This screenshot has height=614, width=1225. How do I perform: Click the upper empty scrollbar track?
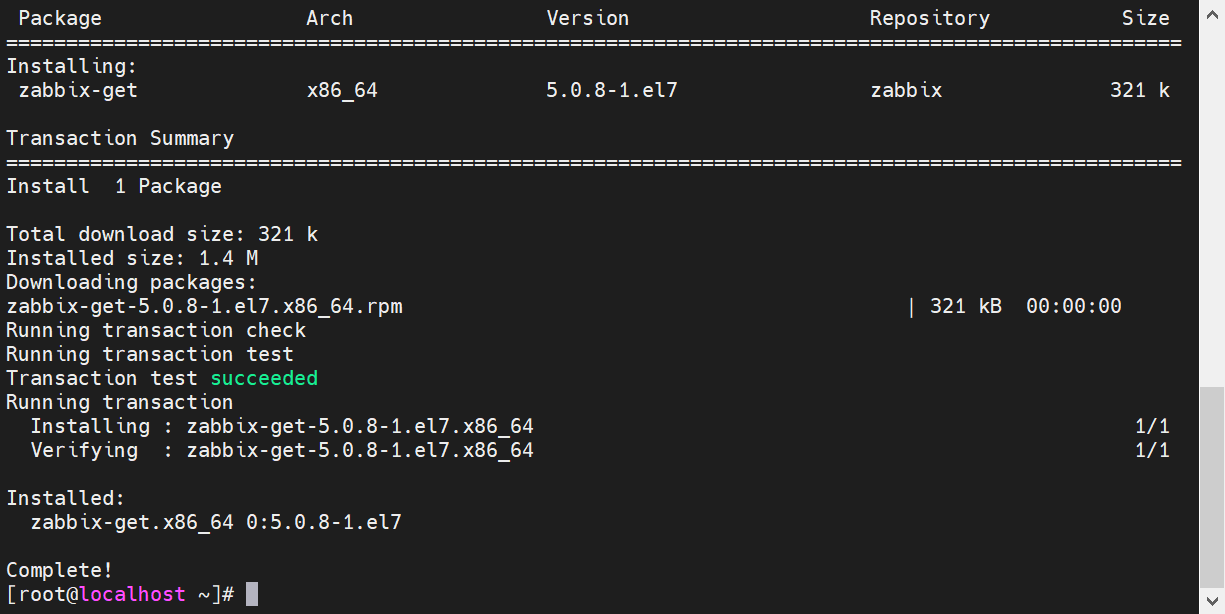coord(1211,190)
